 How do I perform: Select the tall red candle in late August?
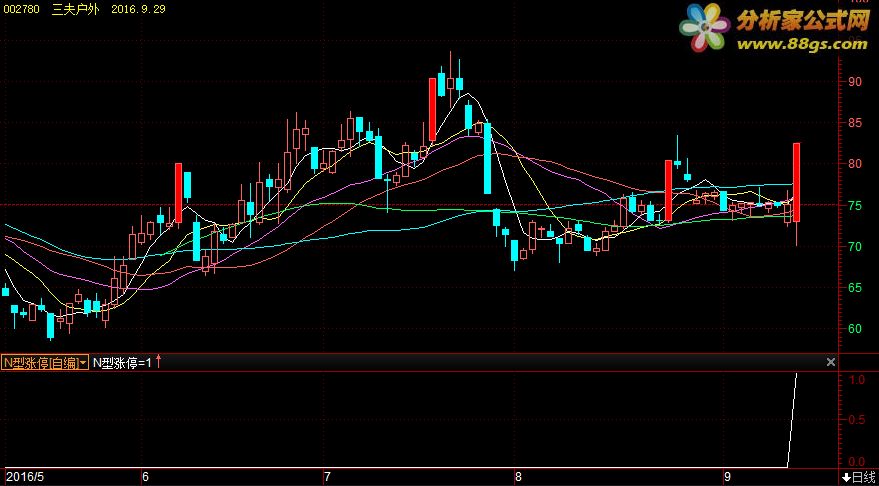pyautogui.click(x=668, y=191)
